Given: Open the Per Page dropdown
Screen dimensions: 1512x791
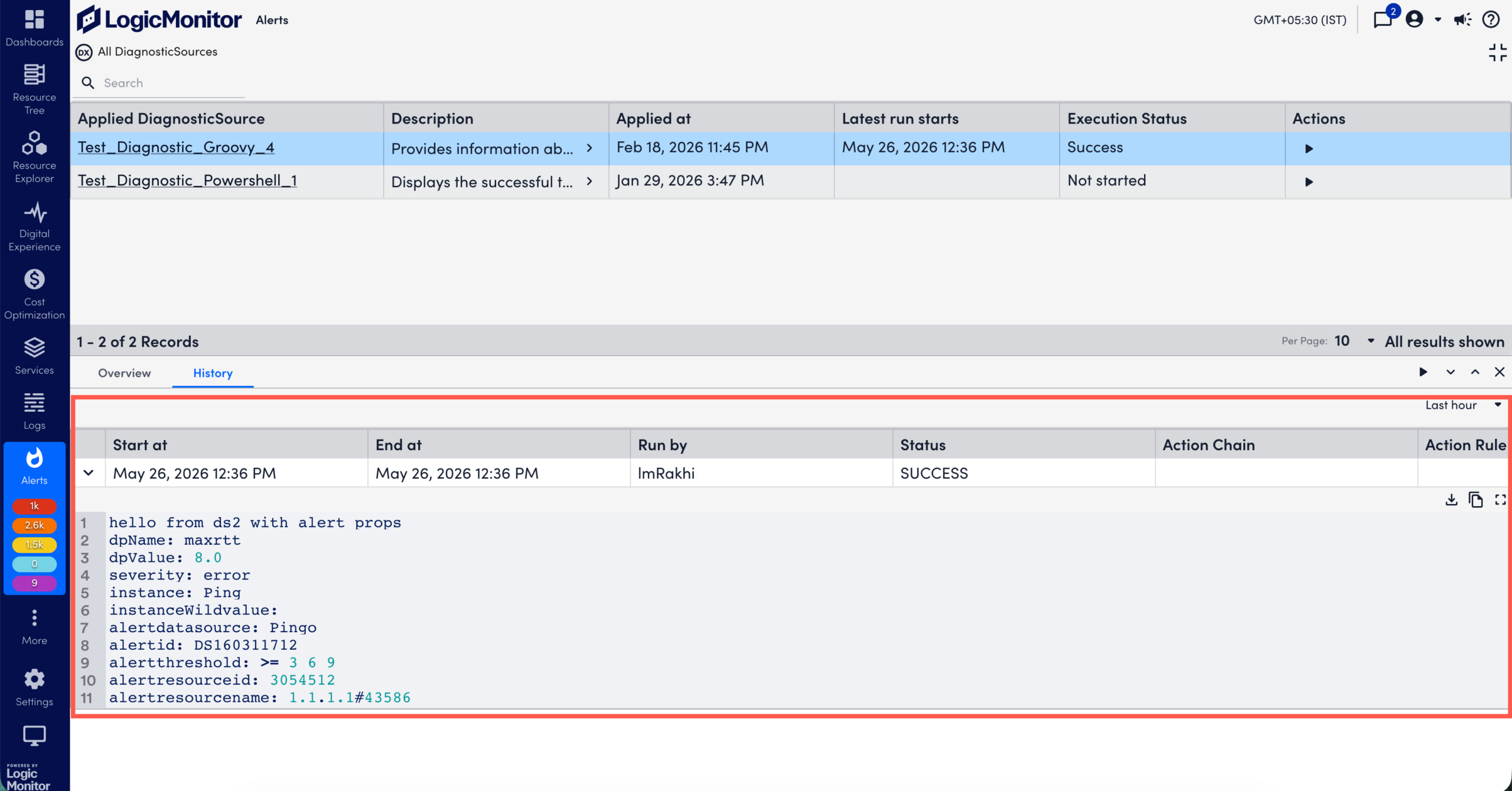Looking at the screenshot, I should (x=1355, y=341).
